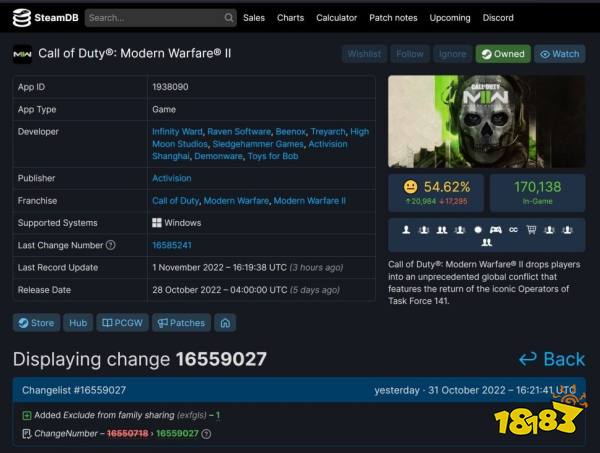The image size is (600, 453).
Task: Toggle the Follow button
Action: [x=410, y=54]
